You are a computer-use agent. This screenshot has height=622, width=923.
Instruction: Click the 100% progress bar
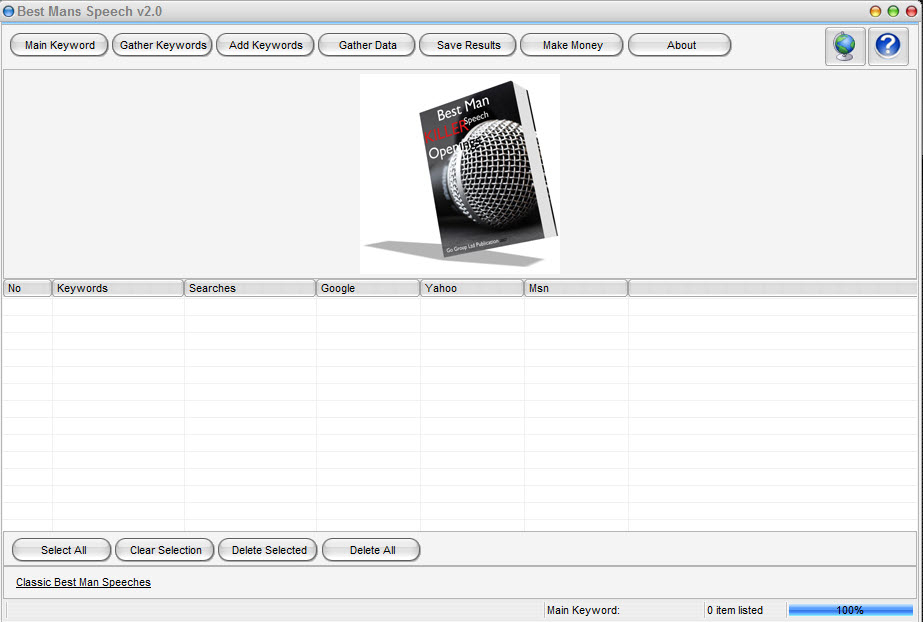coord(850,610)
